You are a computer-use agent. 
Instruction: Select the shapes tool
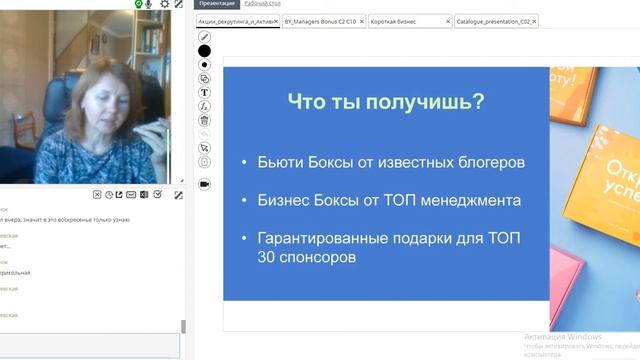[x=204, y=78]
